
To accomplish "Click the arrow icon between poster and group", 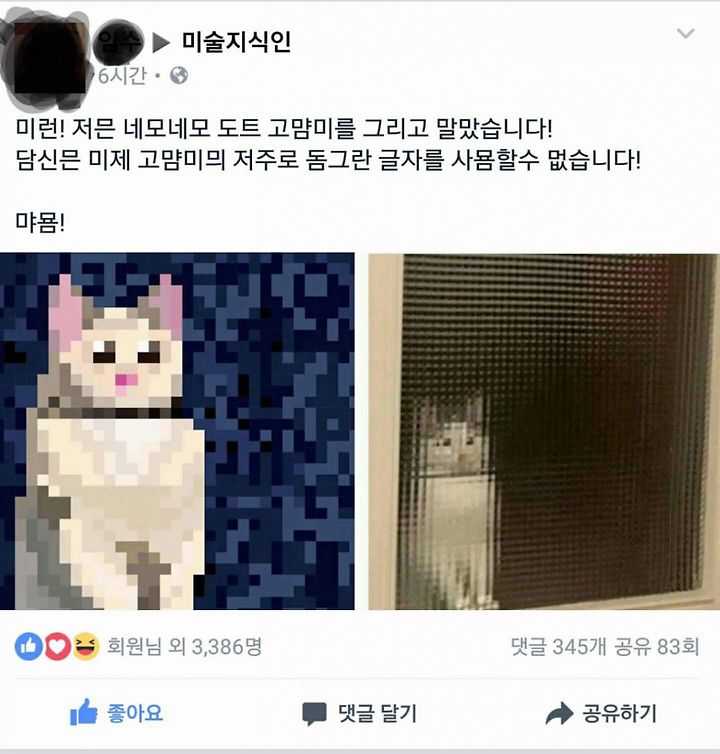I will [161, 42].
